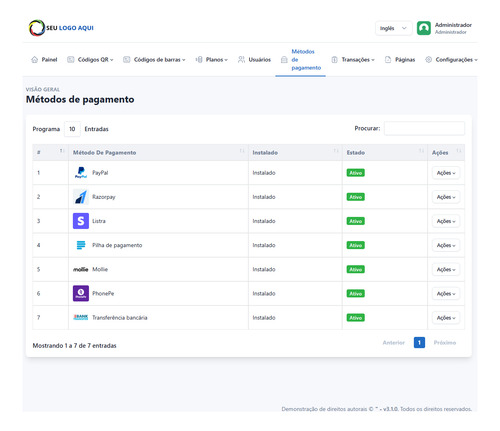Click the Transferência bancária name

[x=120, y=318]
